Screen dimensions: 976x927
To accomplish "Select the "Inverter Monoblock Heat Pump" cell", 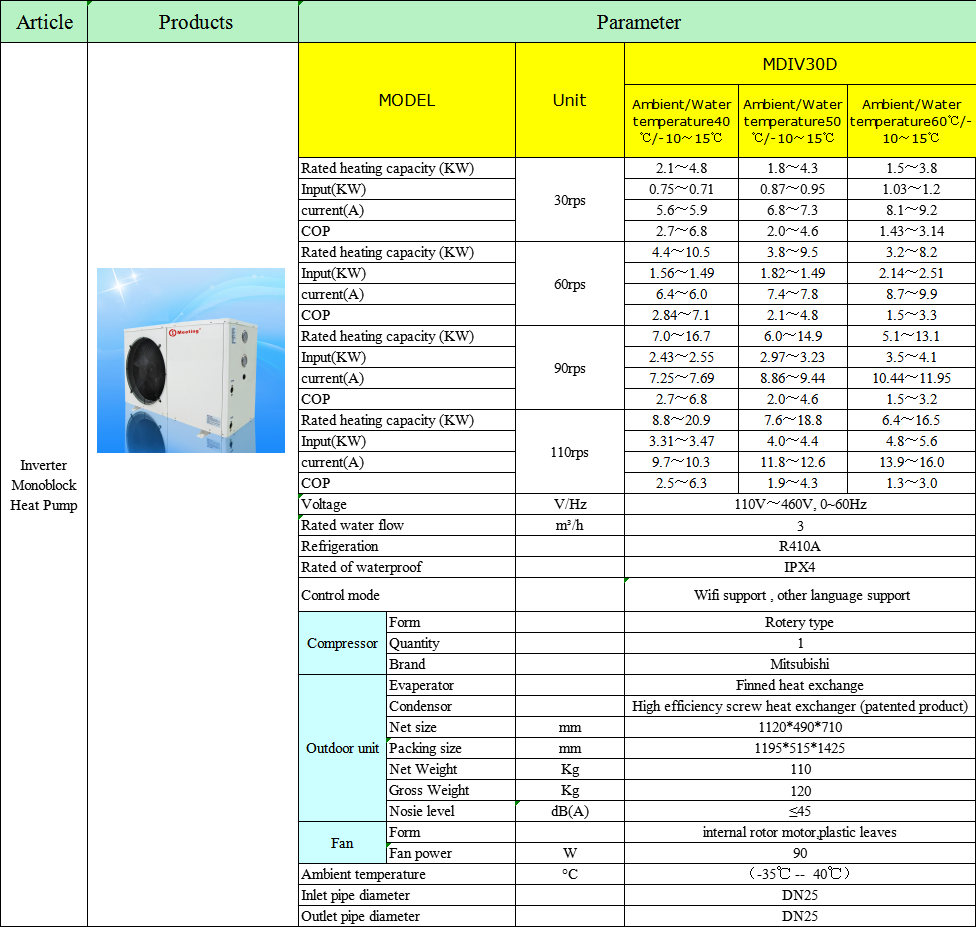I will (x=44, y=485).
